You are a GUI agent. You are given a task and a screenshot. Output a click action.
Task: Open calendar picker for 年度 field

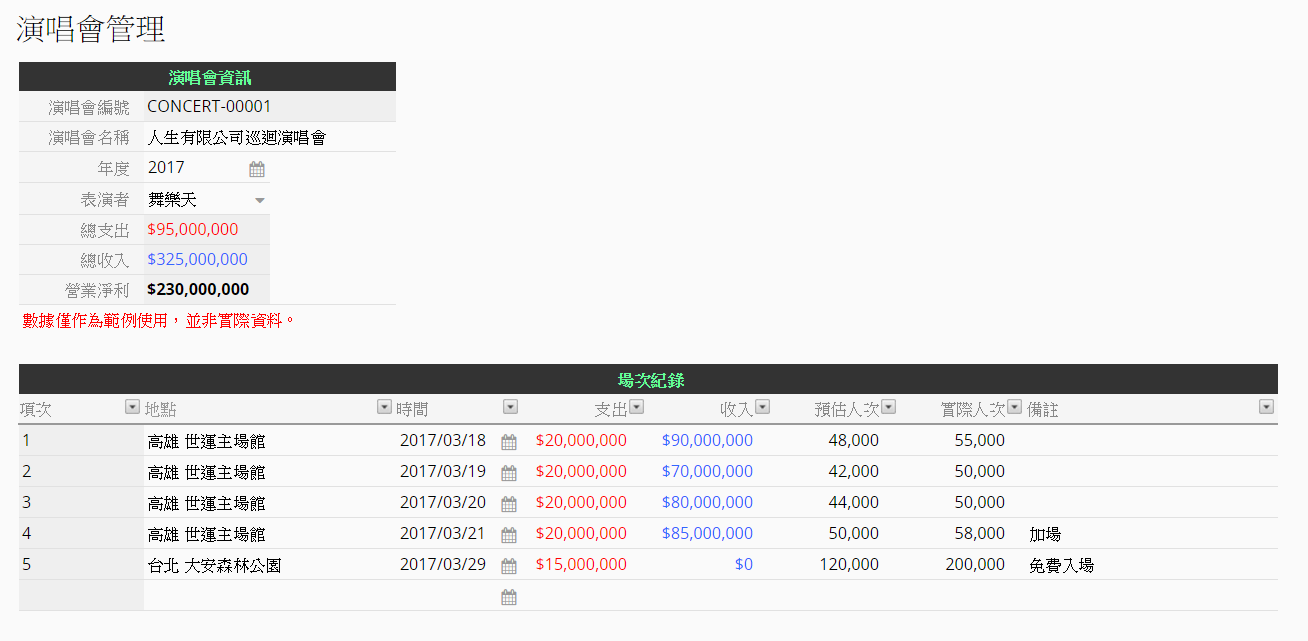point(257,169)
